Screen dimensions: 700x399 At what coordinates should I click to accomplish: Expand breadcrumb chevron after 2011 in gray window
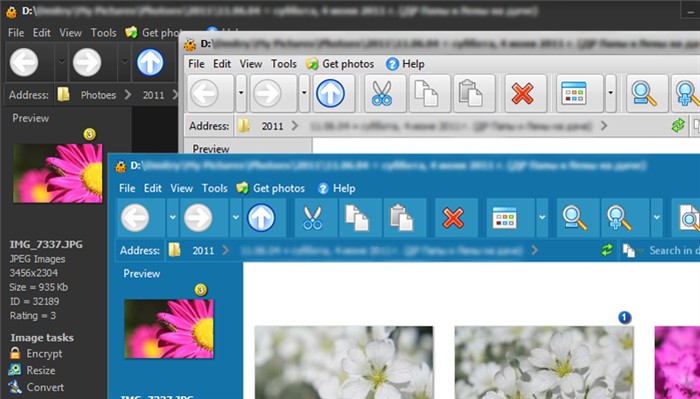(295, 126)
